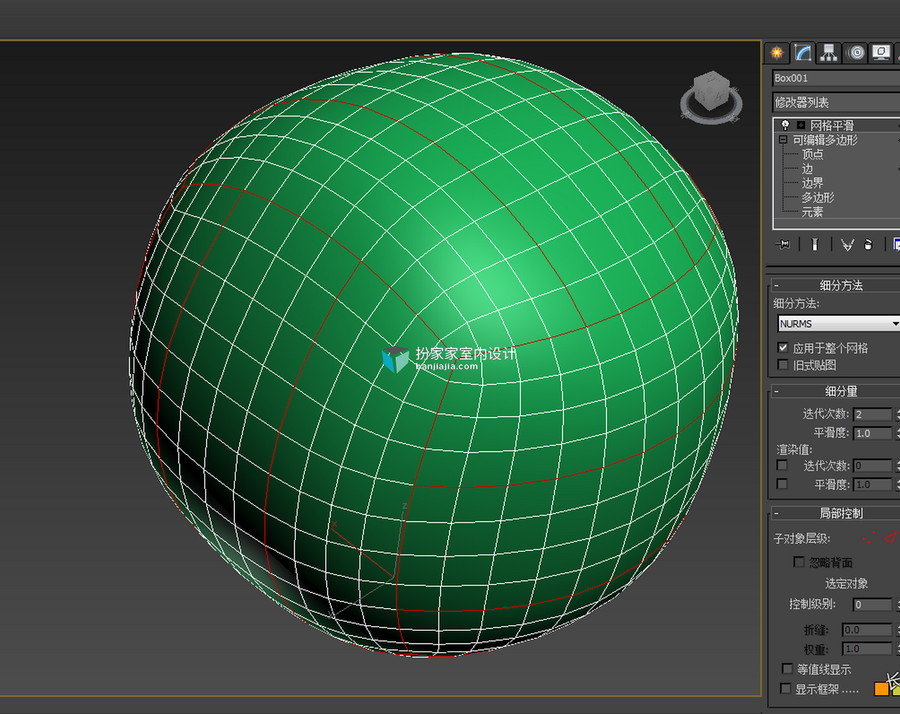Enable the 旧式贴图 checkbox
The image size is (900, 714).
pyautogui.click(x=782, y=364)
